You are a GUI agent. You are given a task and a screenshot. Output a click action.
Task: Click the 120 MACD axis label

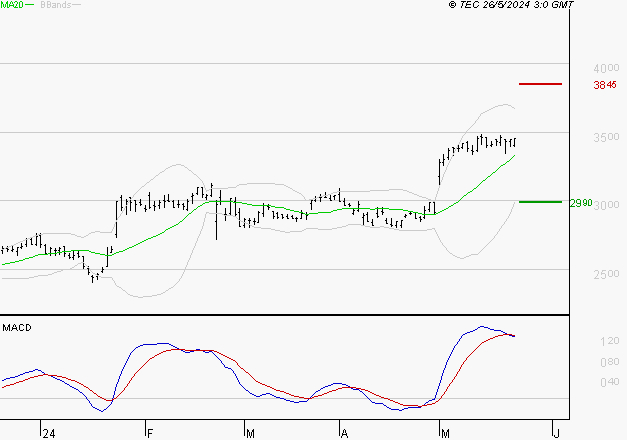click(x=609, y=341)
